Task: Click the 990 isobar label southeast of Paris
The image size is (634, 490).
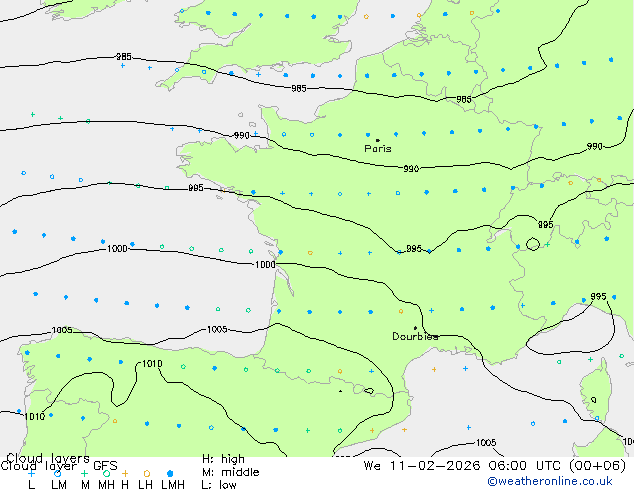Action: tap(411, 169)
